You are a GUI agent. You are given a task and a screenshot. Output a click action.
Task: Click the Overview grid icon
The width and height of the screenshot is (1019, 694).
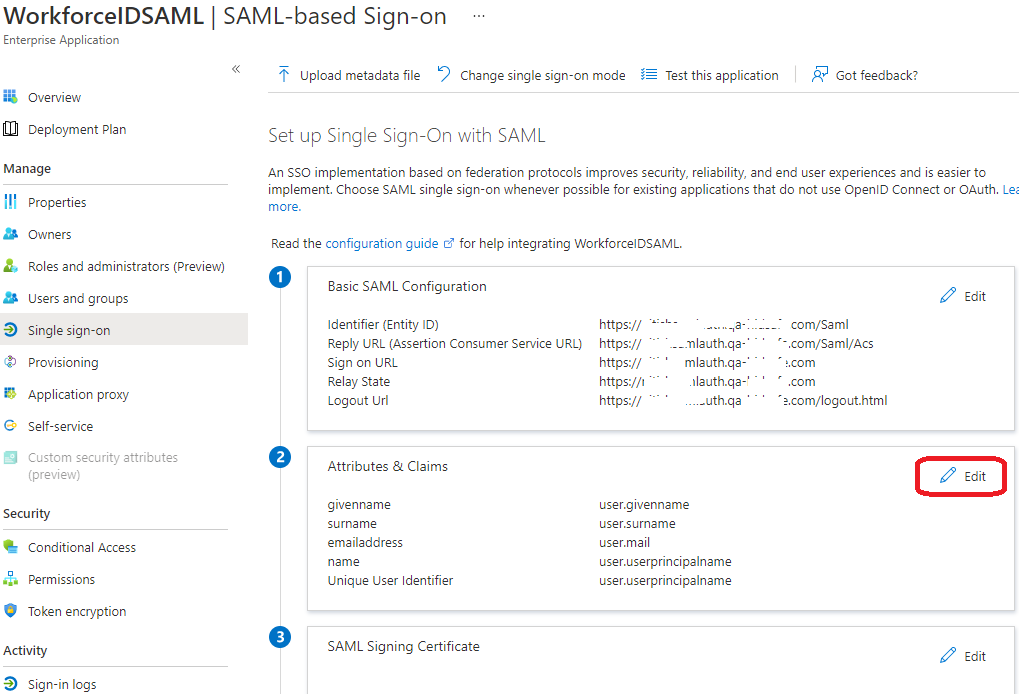tap(10, 97)
